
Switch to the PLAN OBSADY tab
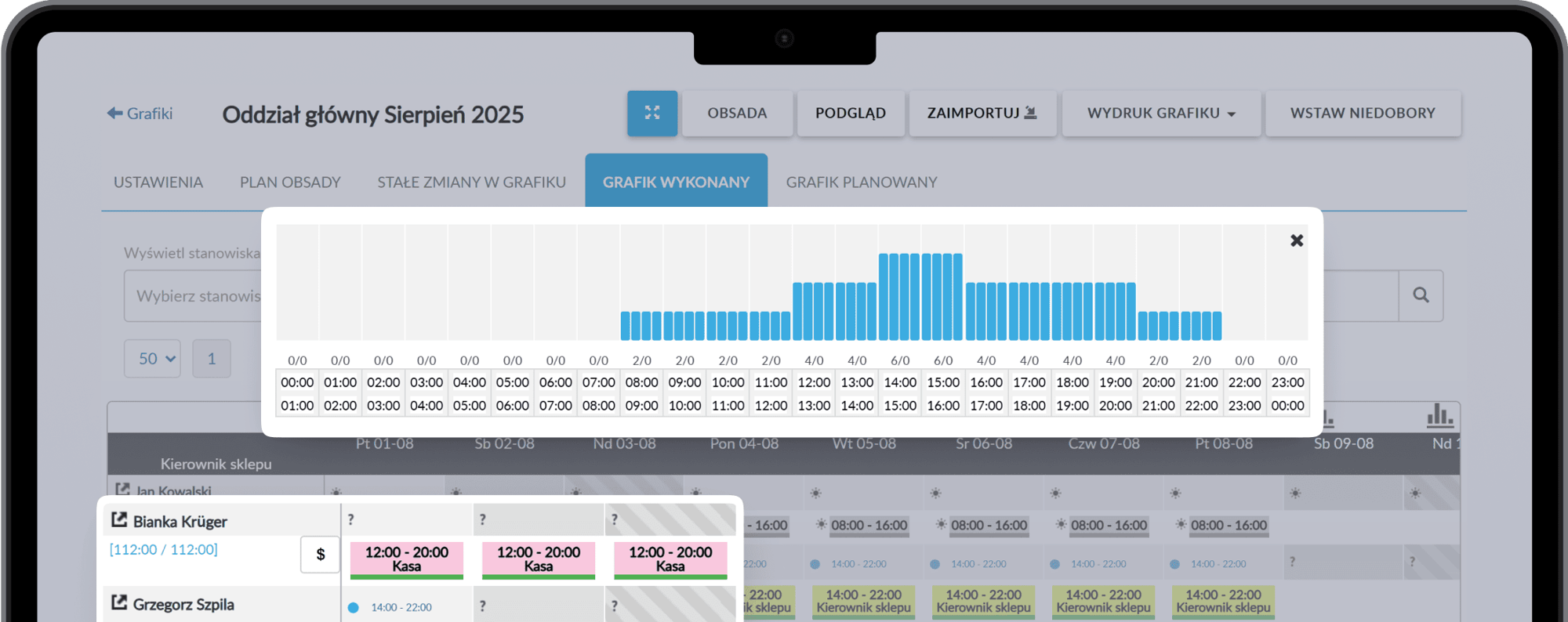point(290,182)
